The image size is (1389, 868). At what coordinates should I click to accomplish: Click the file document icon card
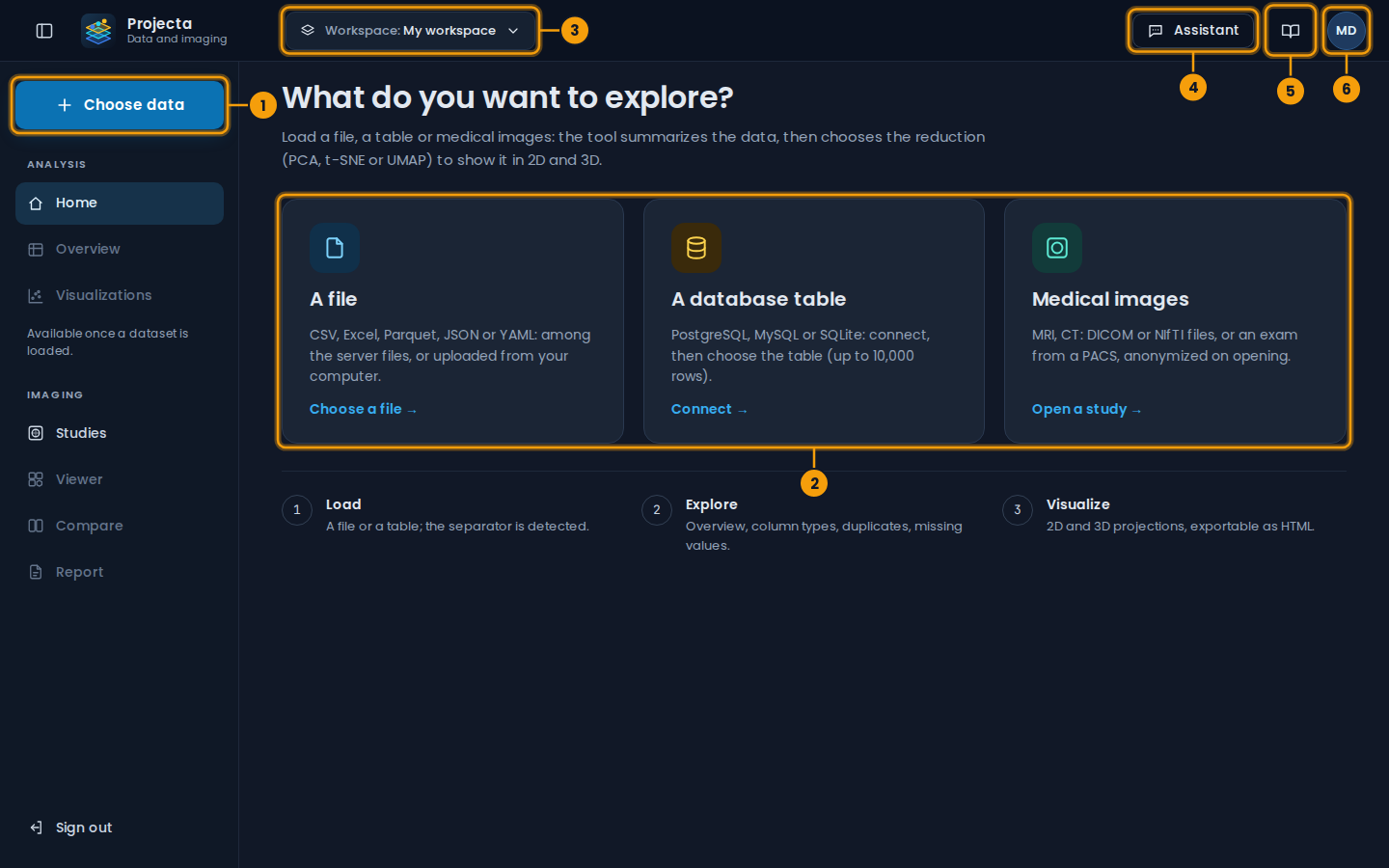pos(335,249)
